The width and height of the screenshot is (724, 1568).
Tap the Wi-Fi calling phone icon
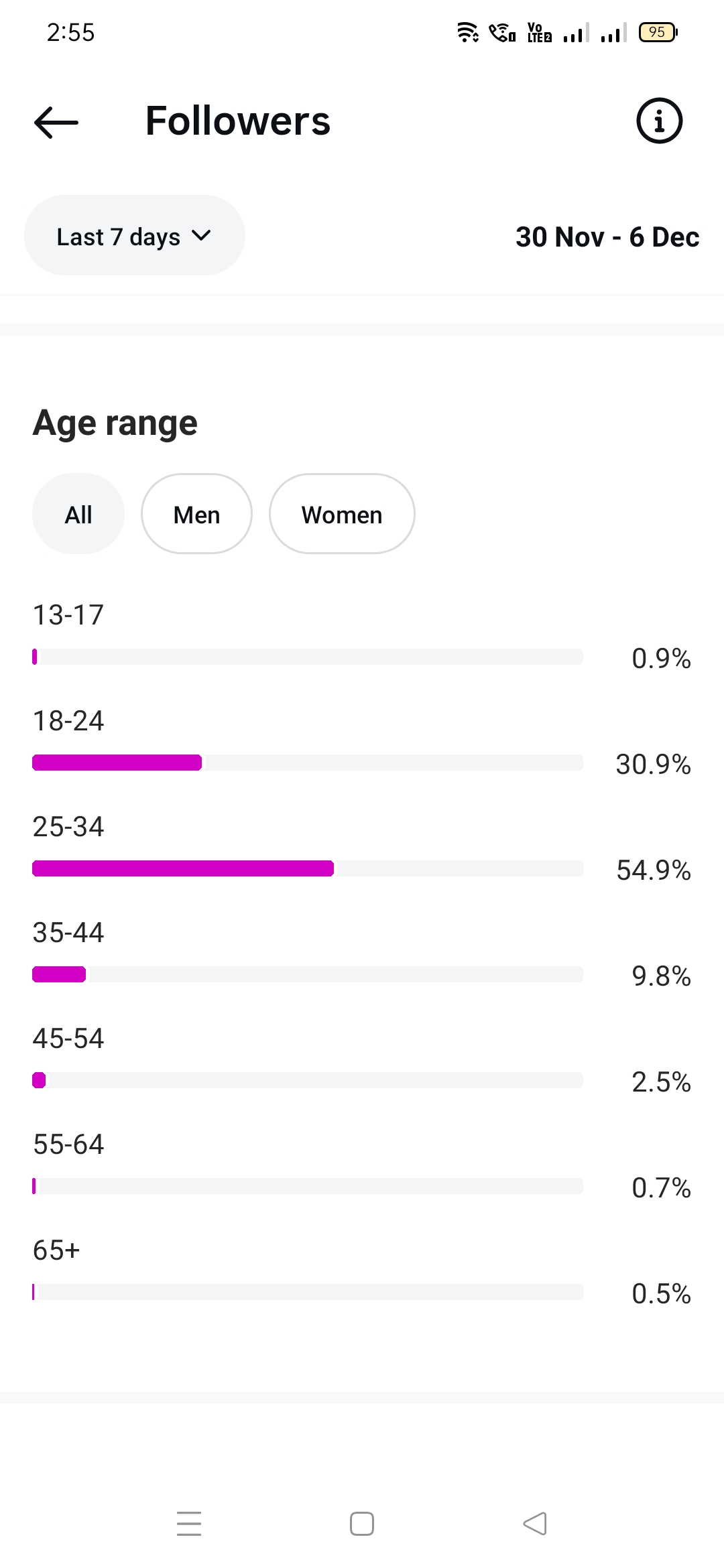click(x=502, y=32)
